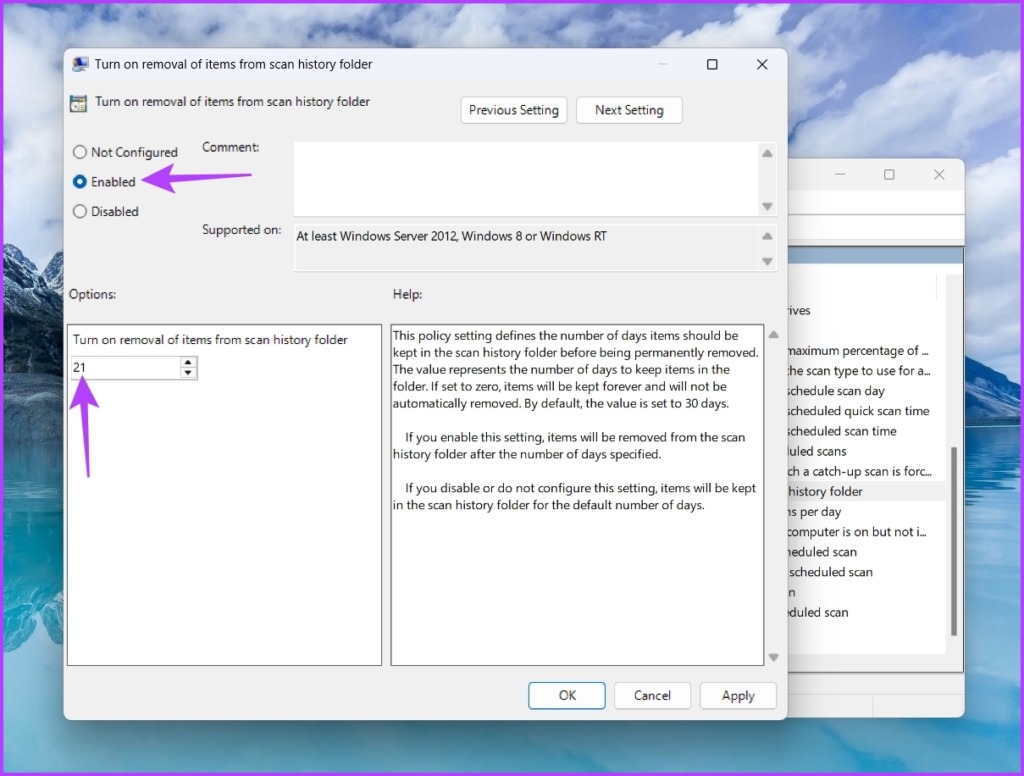This screenshot has height=776, width=1024.
Task: Click the Previous Setting button
Action: click(x=513, y=110)
